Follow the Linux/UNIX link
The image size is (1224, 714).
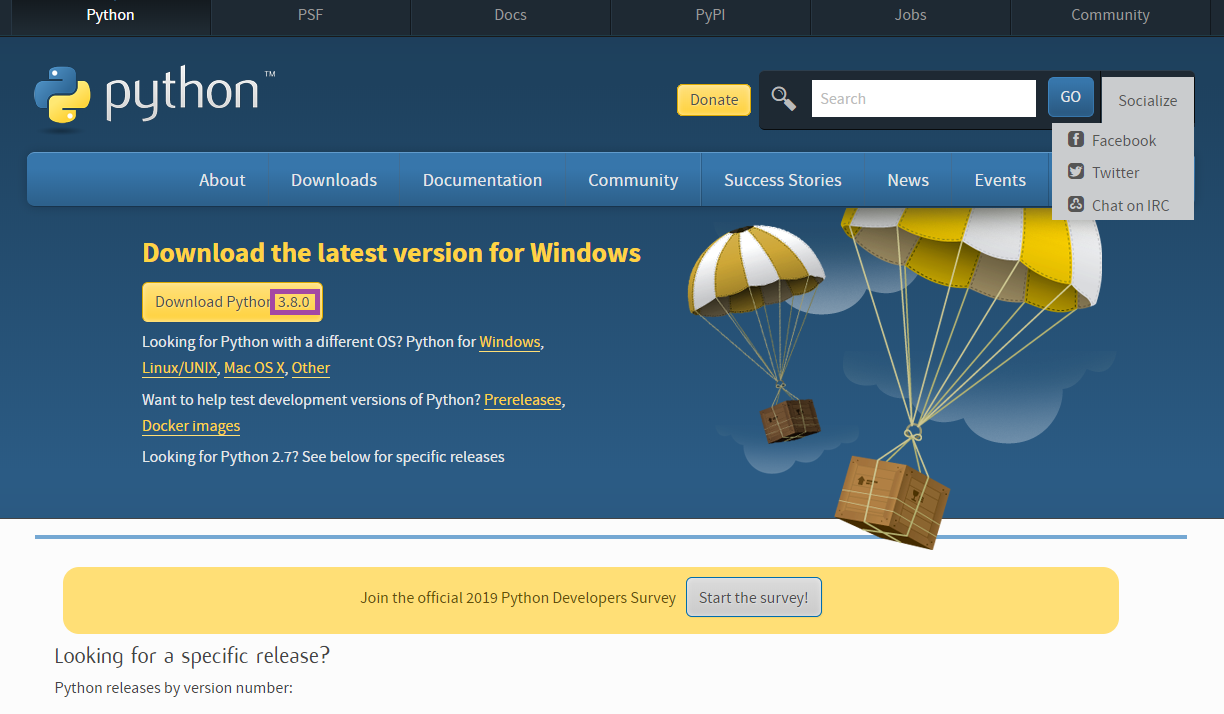coord(180,368)
